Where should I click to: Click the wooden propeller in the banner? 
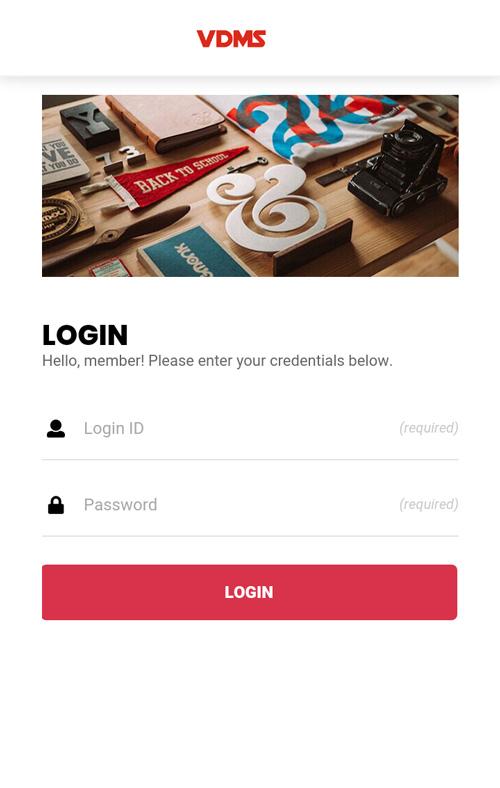(118, 234)
